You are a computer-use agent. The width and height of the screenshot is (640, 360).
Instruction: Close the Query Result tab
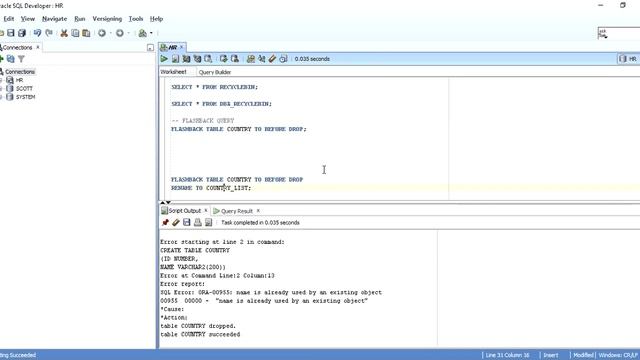tap(258, 211)
